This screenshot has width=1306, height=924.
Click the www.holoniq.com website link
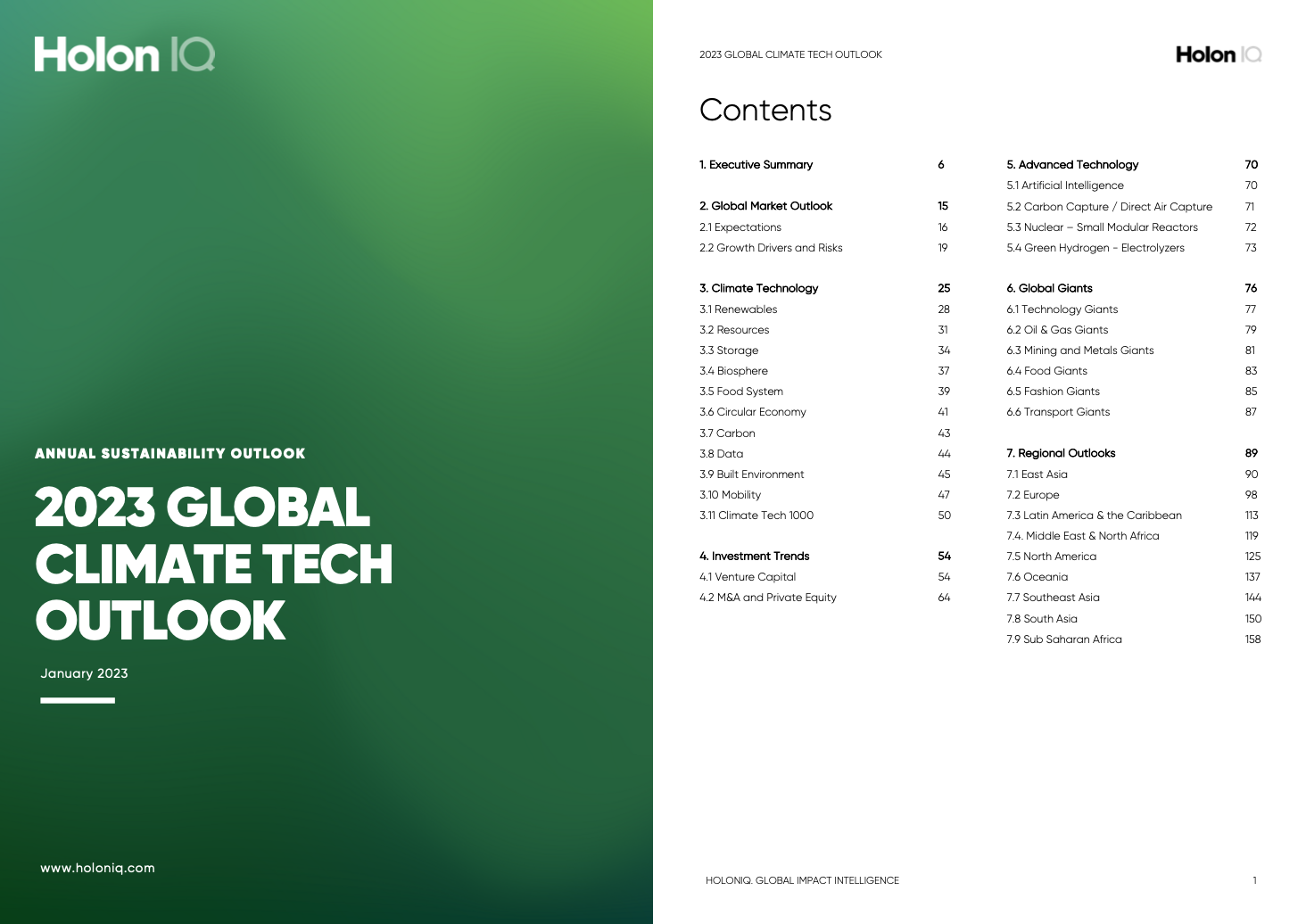click(x=96, y=867)
